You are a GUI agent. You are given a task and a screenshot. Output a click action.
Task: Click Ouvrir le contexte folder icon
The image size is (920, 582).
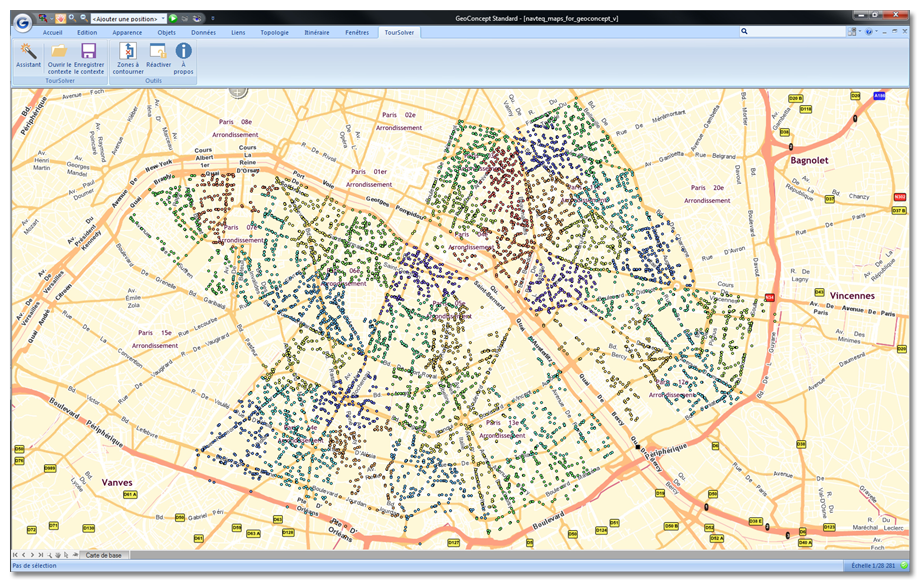[59, 52]
